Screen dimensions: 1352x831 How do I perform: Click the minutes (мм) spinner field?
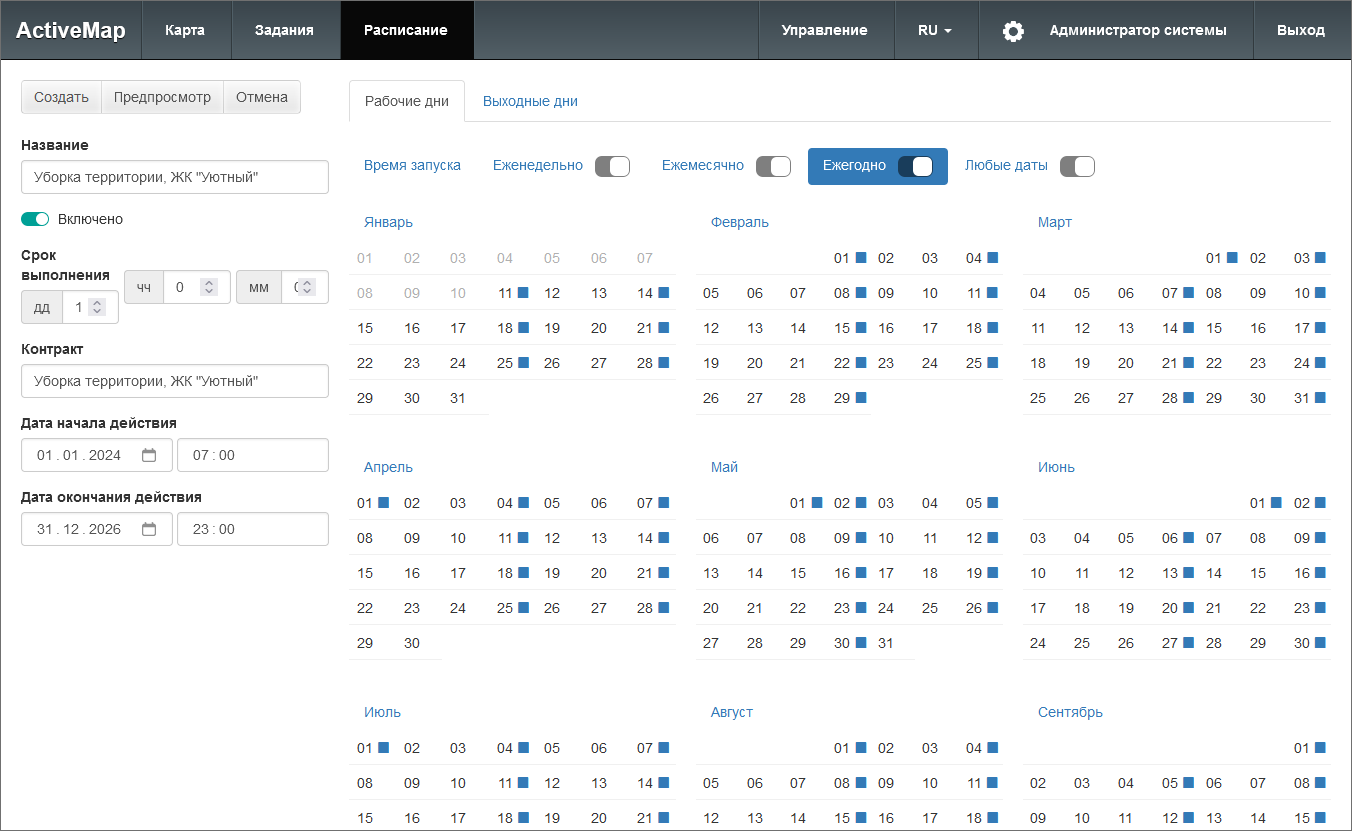(304, 287)
